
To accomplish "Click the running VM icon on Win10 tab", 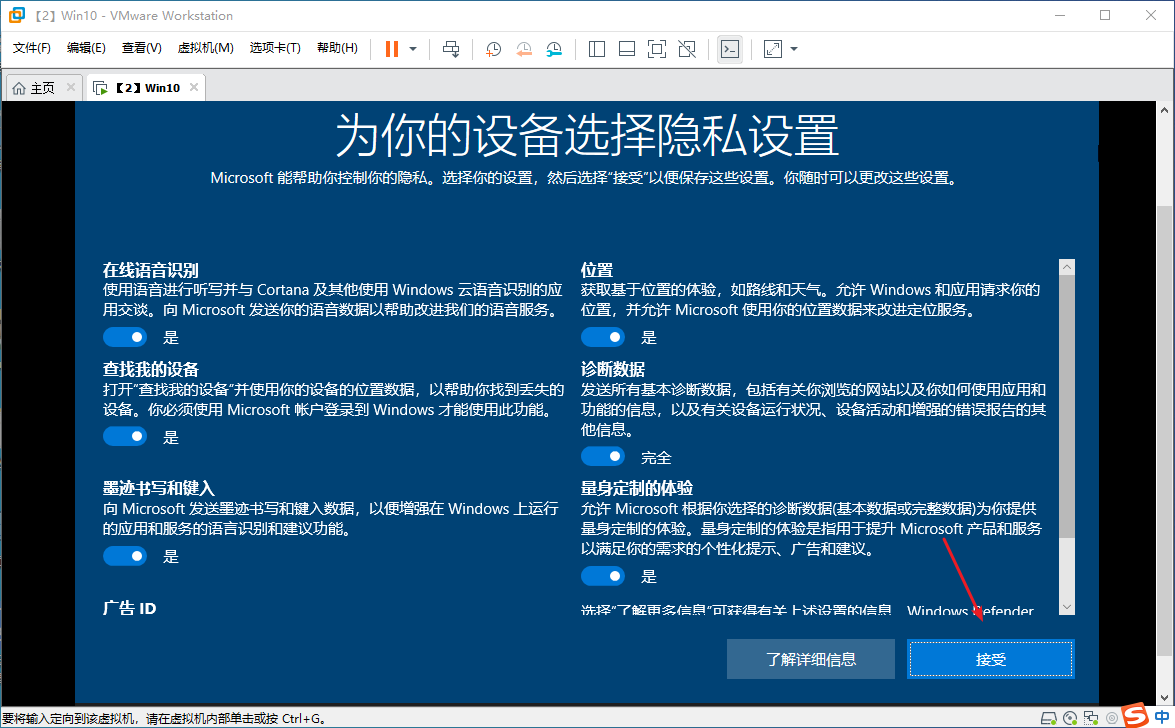I will [100, 88].
